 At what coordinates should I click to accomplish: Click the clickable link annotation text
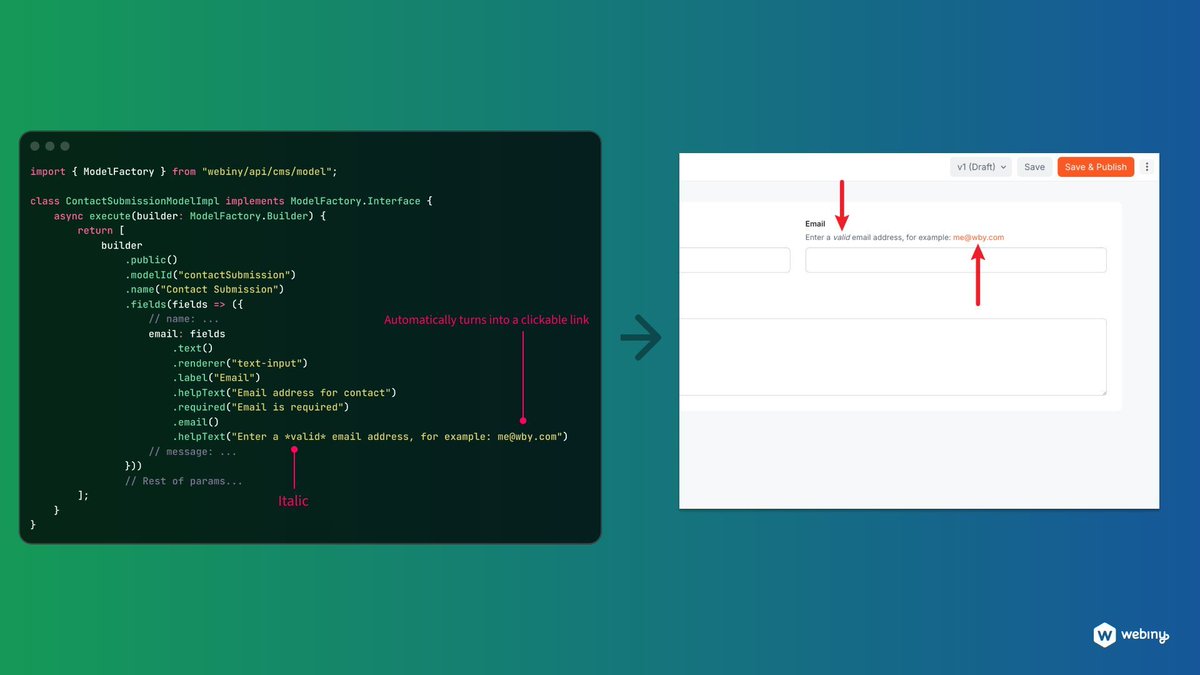click(486, 319)
